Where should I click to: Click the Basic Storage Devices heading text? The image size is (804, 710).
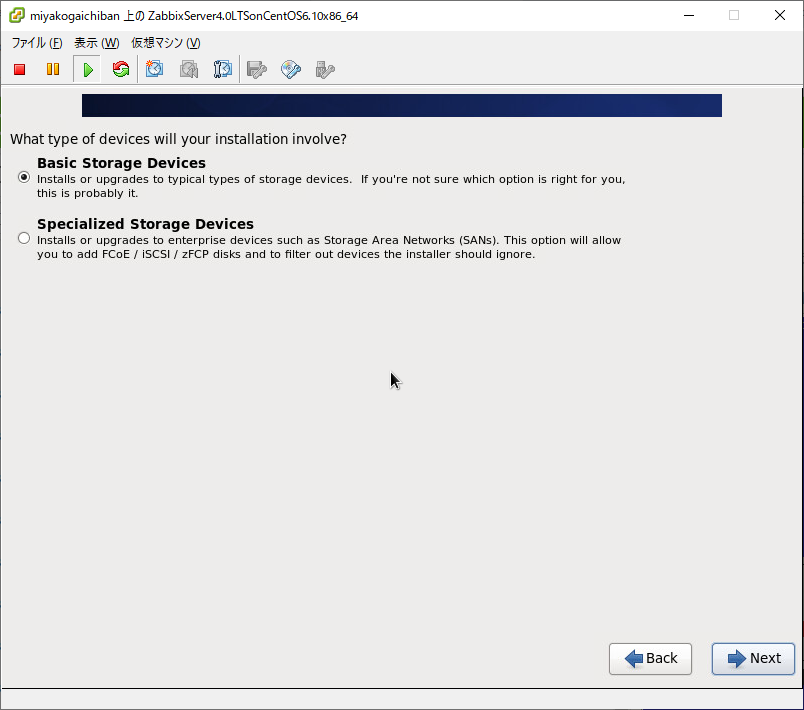click(x=122, y=163)
